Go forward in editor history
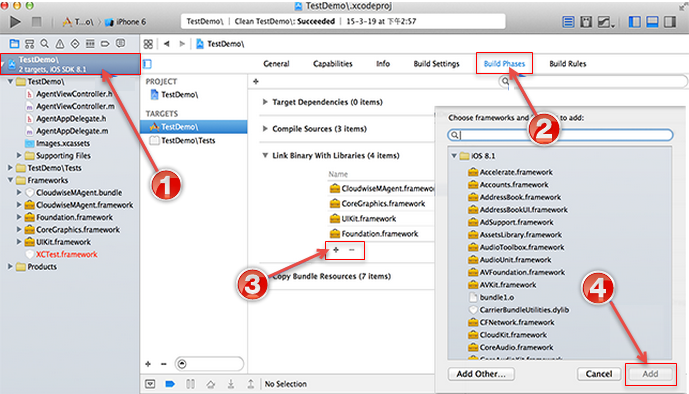689x394 pixels. point(182,44)
